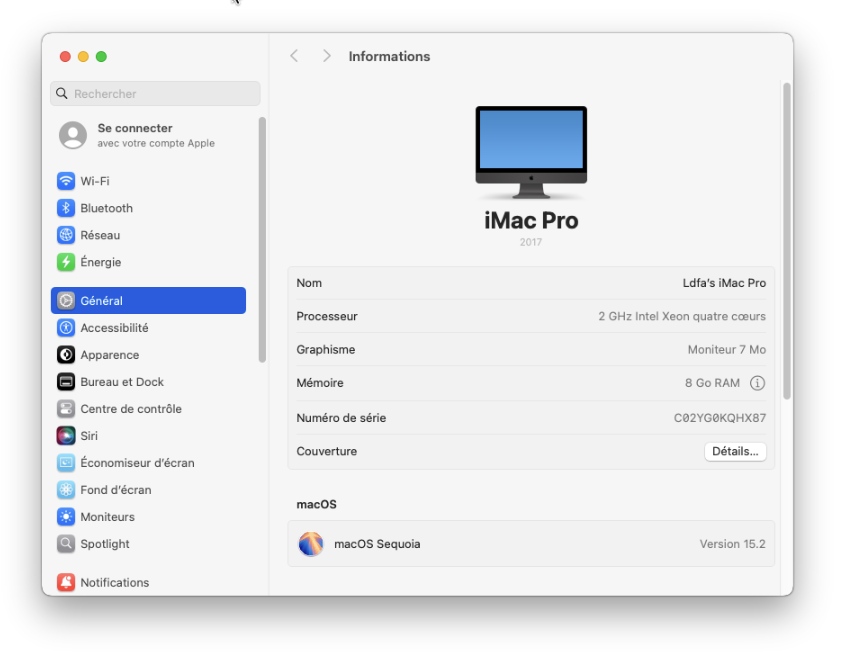This screenshot has height=659, width=850.
Task: Click the Spotlight magnifier icon
Action: (66, 544)
